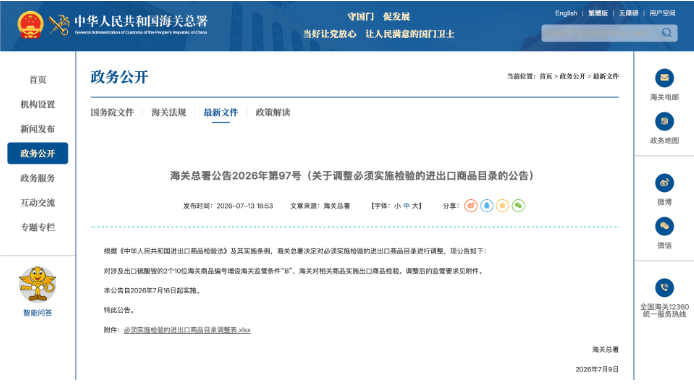Click the national emblem logo in header
Screen dimensions: 694x389
point(31,25)
